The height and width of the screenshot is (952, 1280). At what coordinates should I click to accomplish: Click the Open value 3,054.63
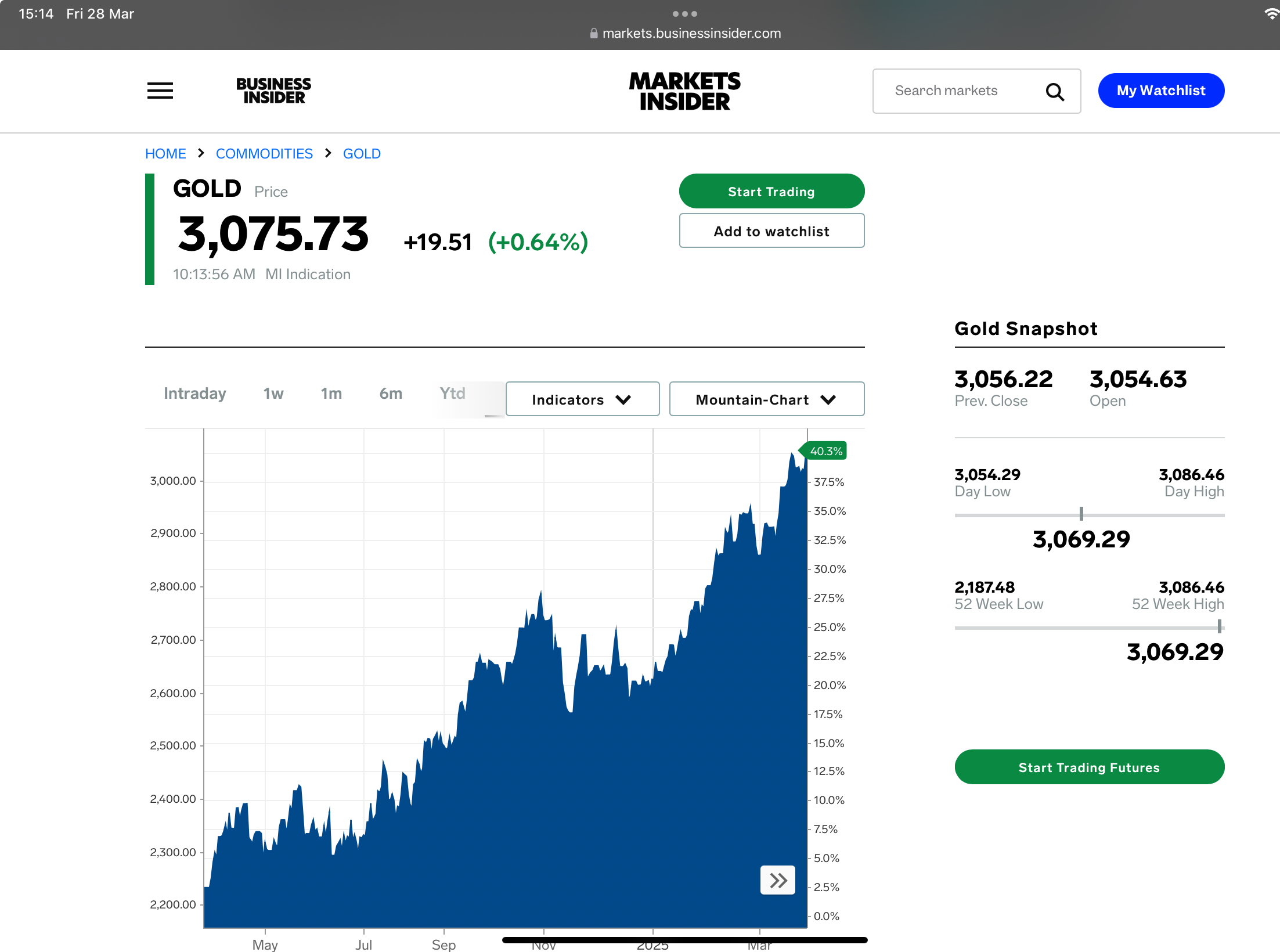[1138, 379]
